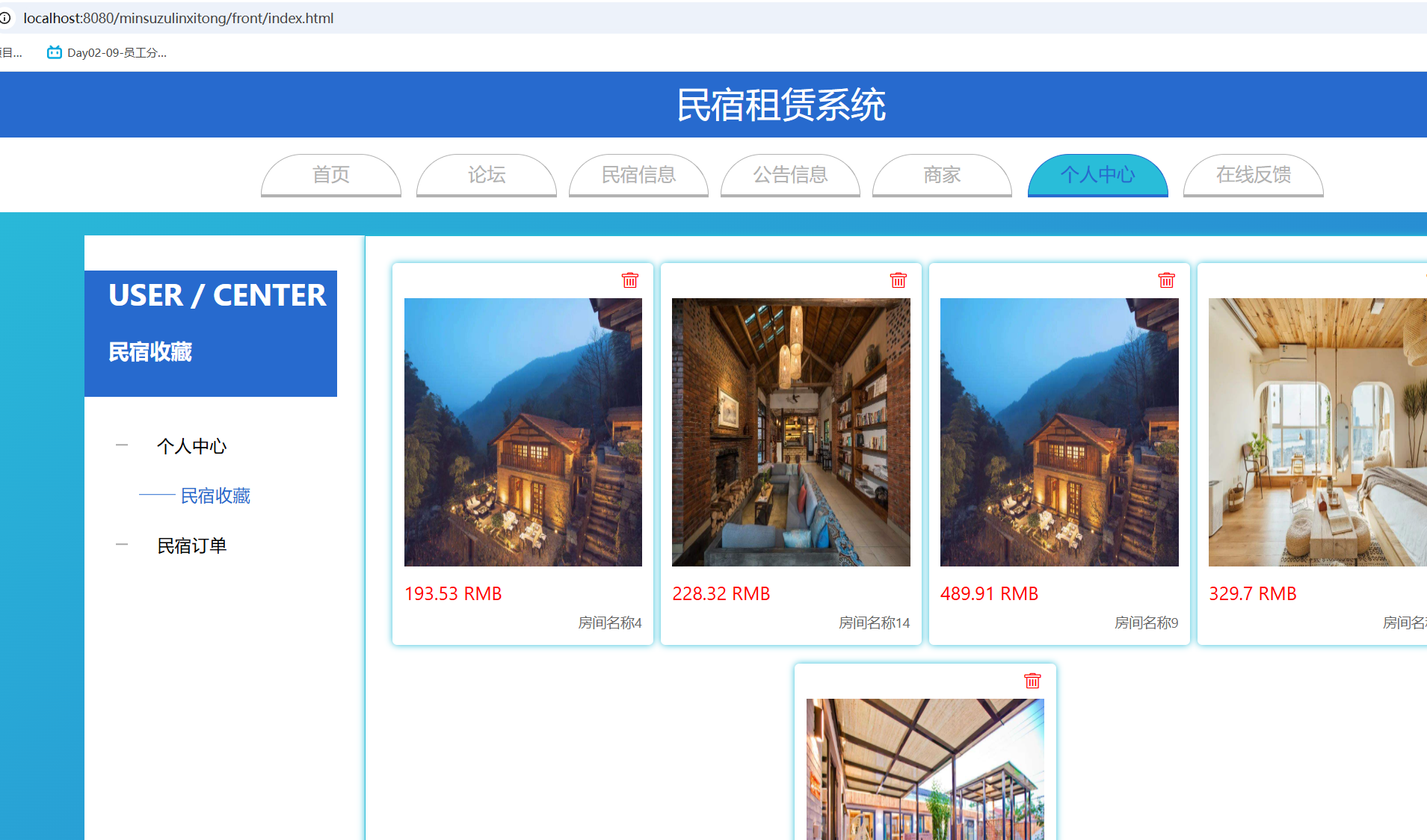
Task: Open the 在线反馈 tab
Action: [1254, 175]
